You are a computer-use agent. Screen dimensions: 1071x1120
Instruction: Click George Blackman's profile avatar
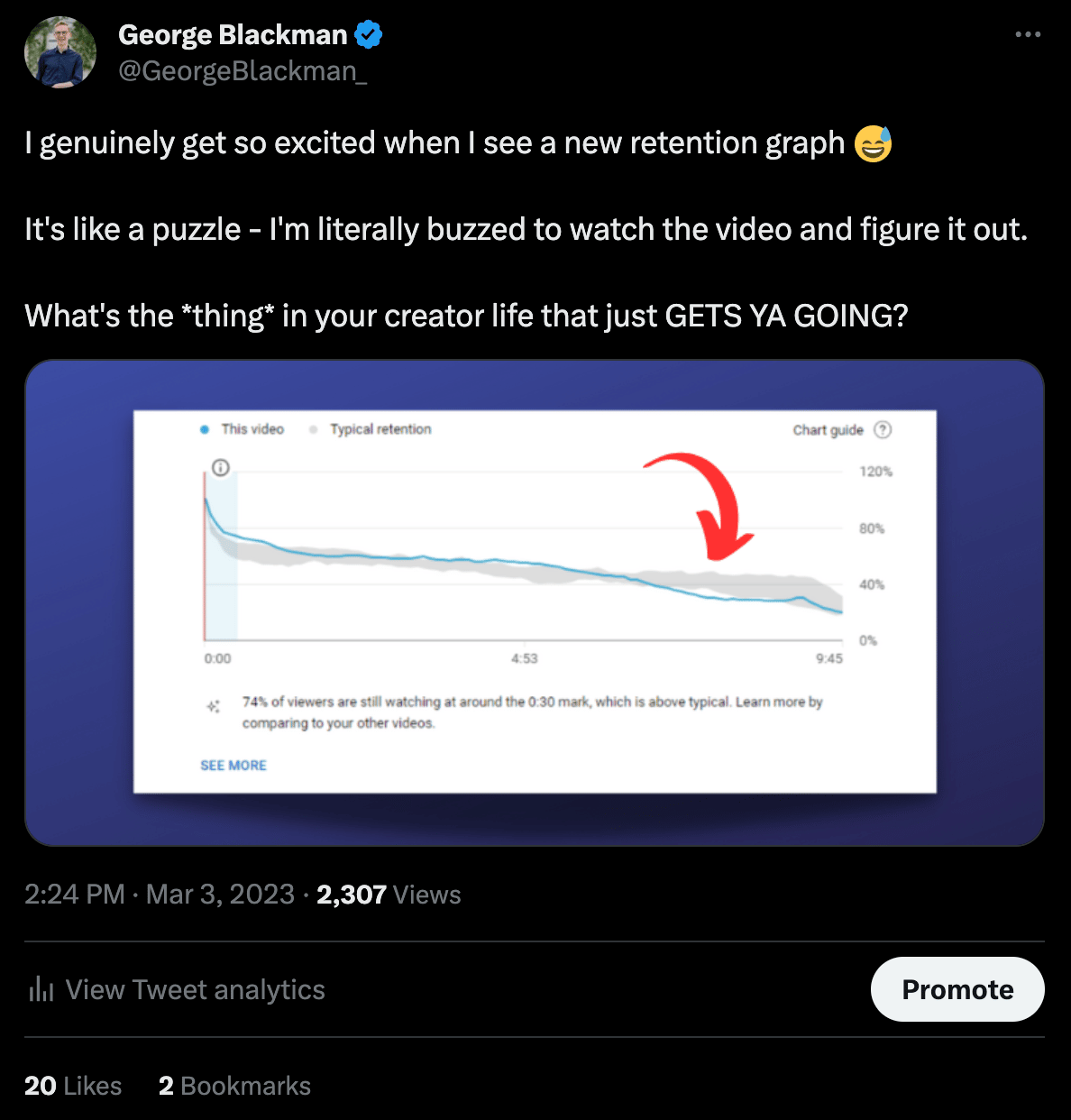[60, 52]
